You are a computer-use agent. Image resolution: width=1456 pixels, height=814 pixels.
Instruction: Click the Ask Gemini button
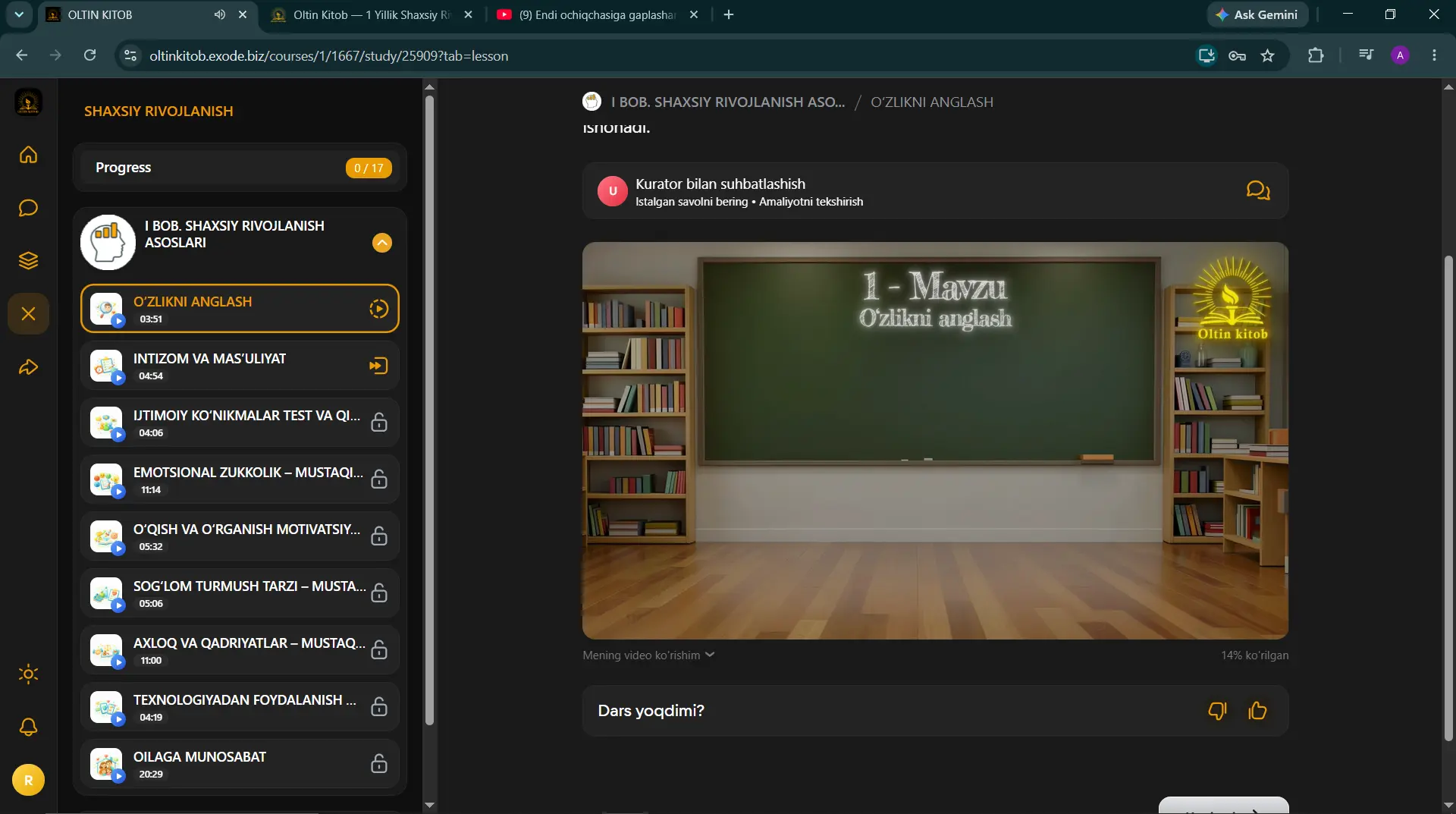[1257, 14]
